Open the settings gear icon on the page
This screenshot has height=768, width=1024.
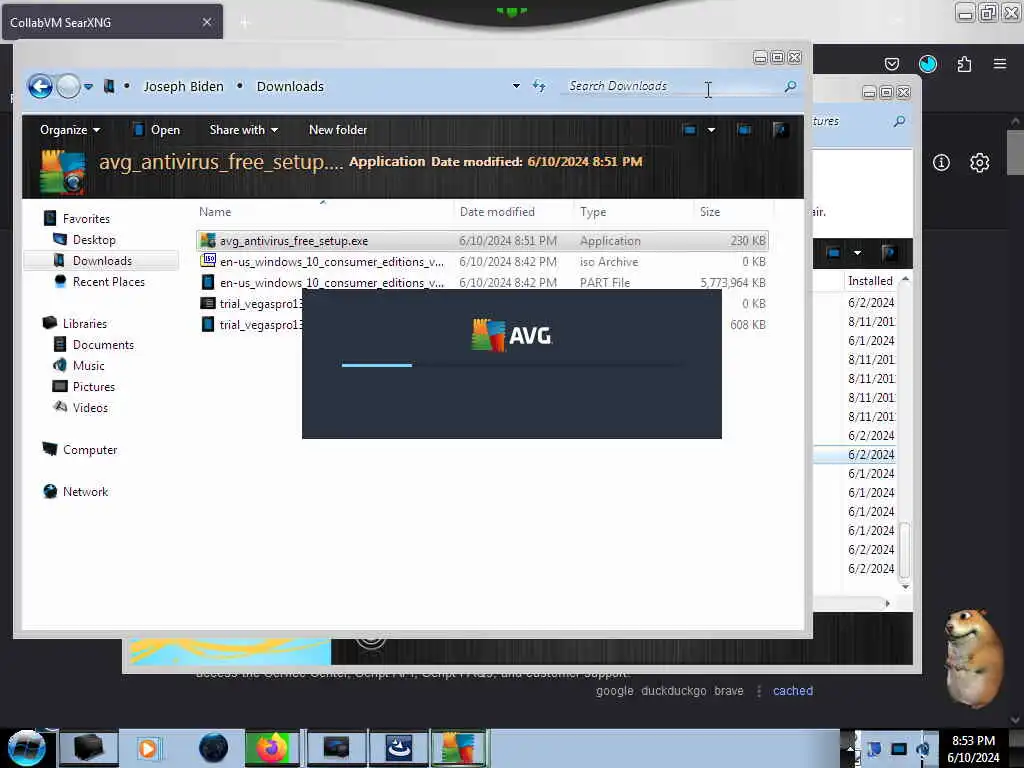click(979, 163)
